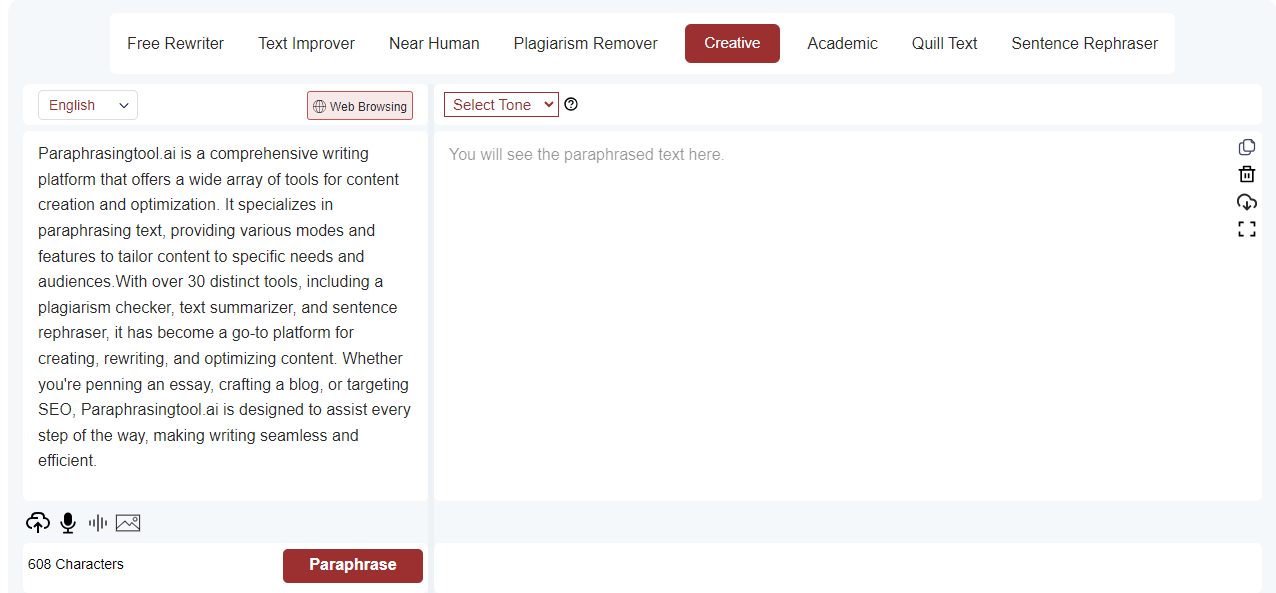The height and width of the screenshot is (593, 1276).
Task: Expand output panel to fullscreen
Action: tap(1246, 229)
